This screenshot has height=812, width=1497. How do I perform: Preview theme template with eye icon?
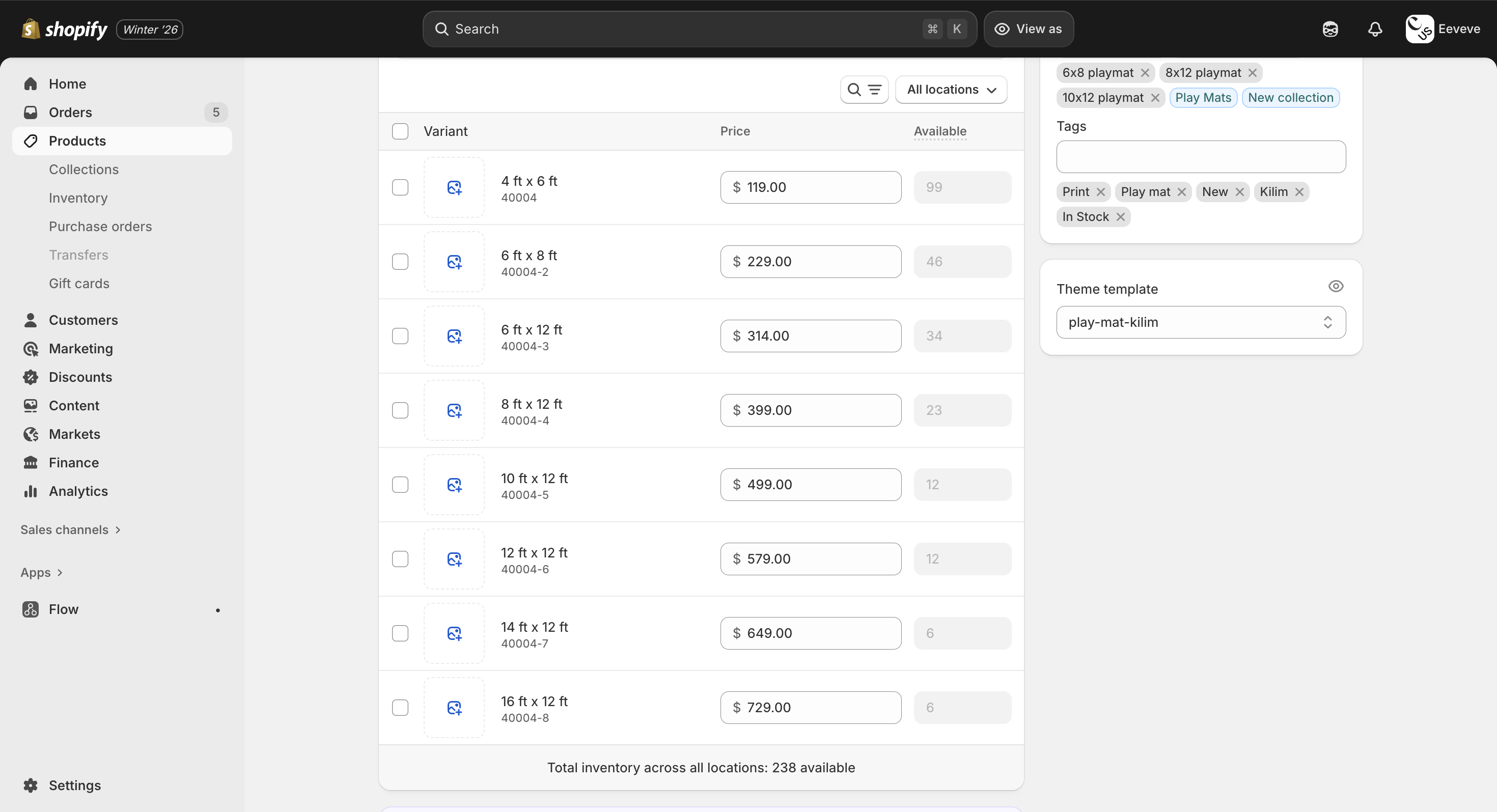pos(1336,286)
